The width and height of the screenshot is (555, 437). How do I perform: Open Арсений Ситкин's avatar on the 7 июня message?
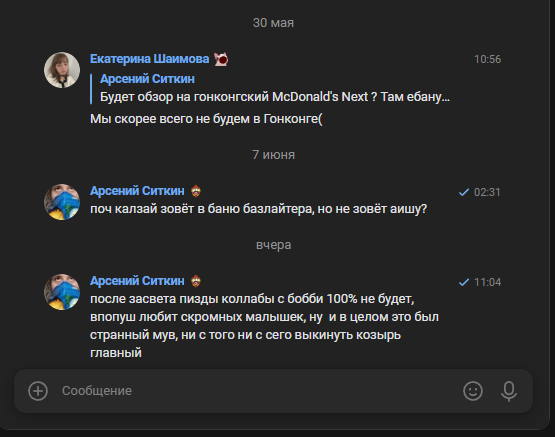click(62, 202)
